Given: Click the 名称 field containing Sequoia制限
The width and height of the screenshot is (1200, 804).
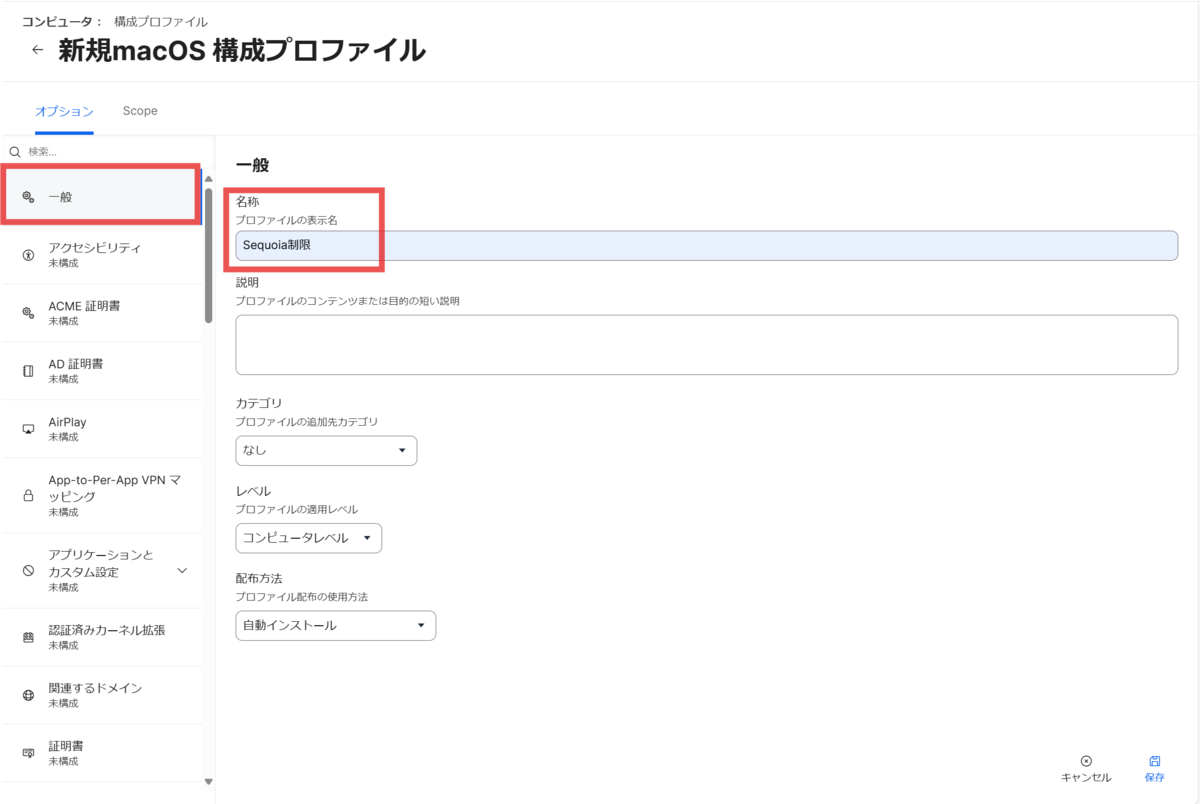Looking at the screenshot, I should pos(706,246).
